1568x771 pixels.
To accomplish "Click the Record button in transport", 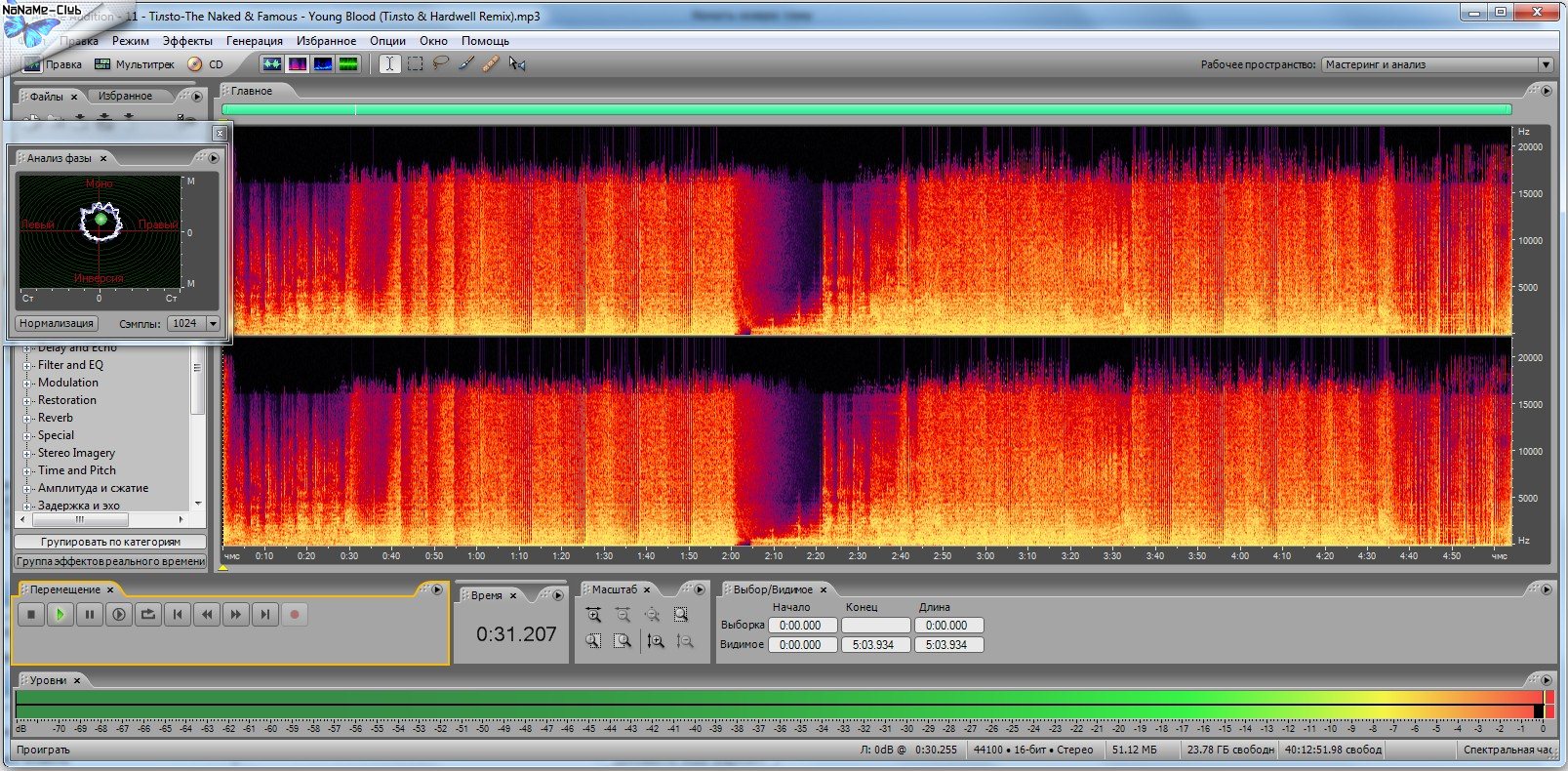I will pos(295,614).
